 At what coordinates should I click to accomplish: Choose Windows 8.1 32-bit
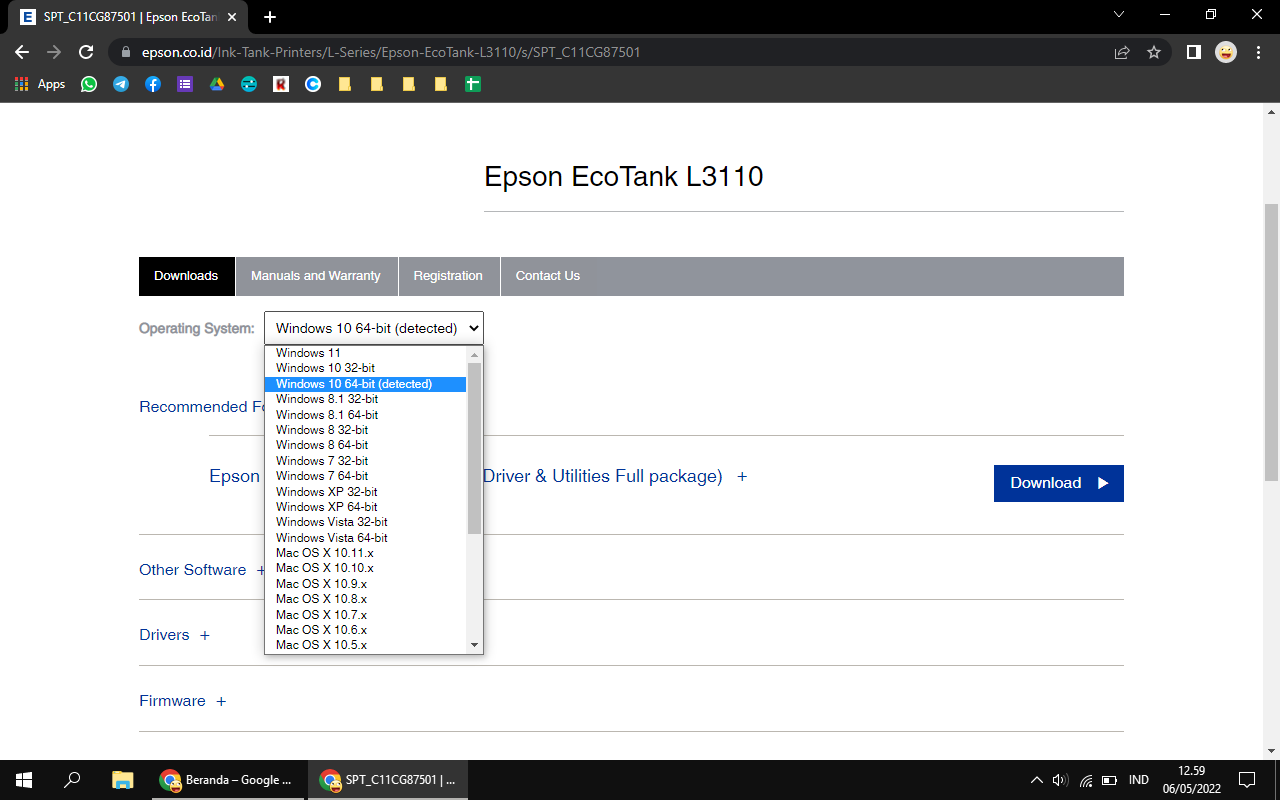[366, 399]
